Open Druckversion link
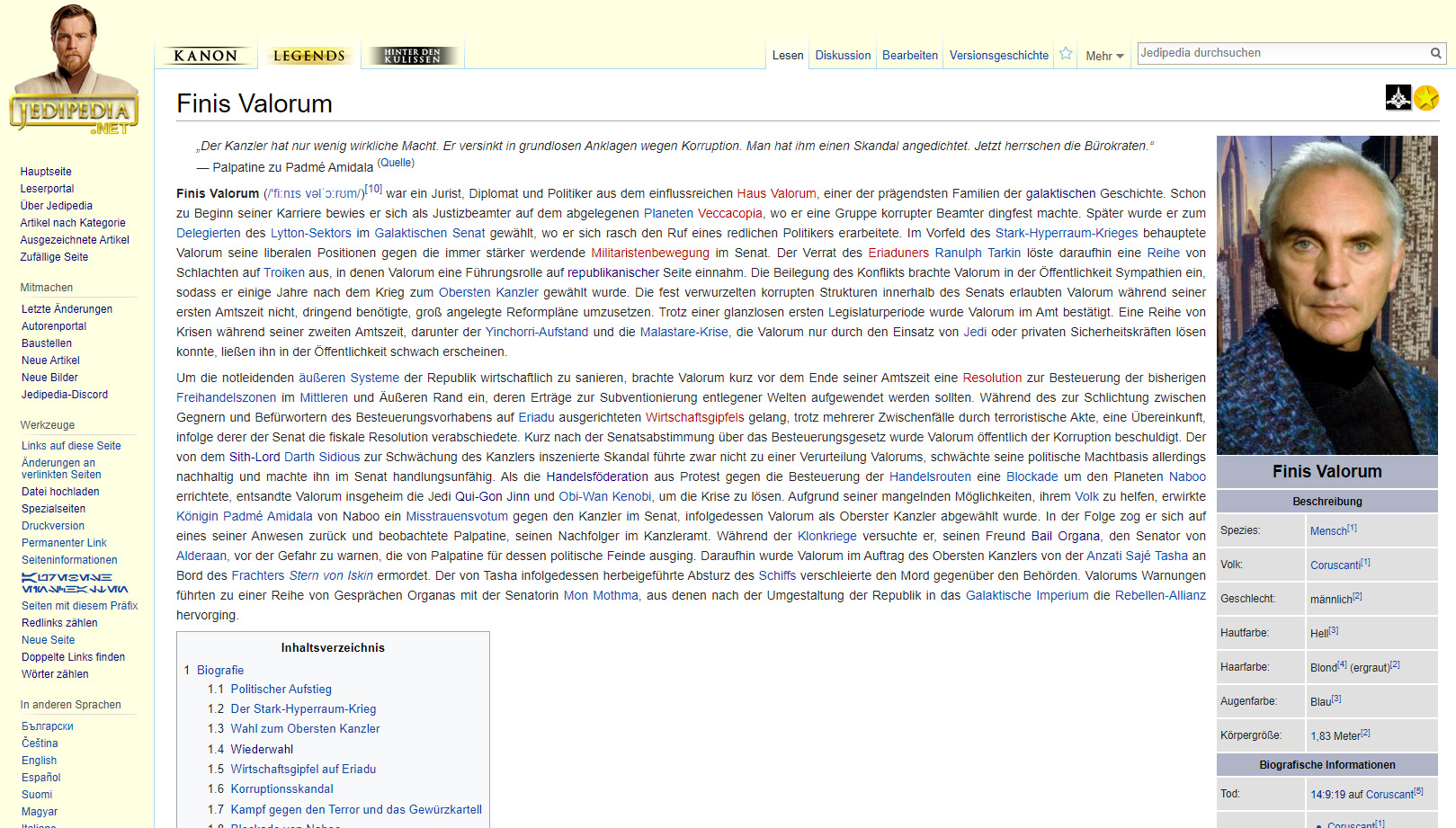This screenshot has height=828, width=1456. coord(53,526)
